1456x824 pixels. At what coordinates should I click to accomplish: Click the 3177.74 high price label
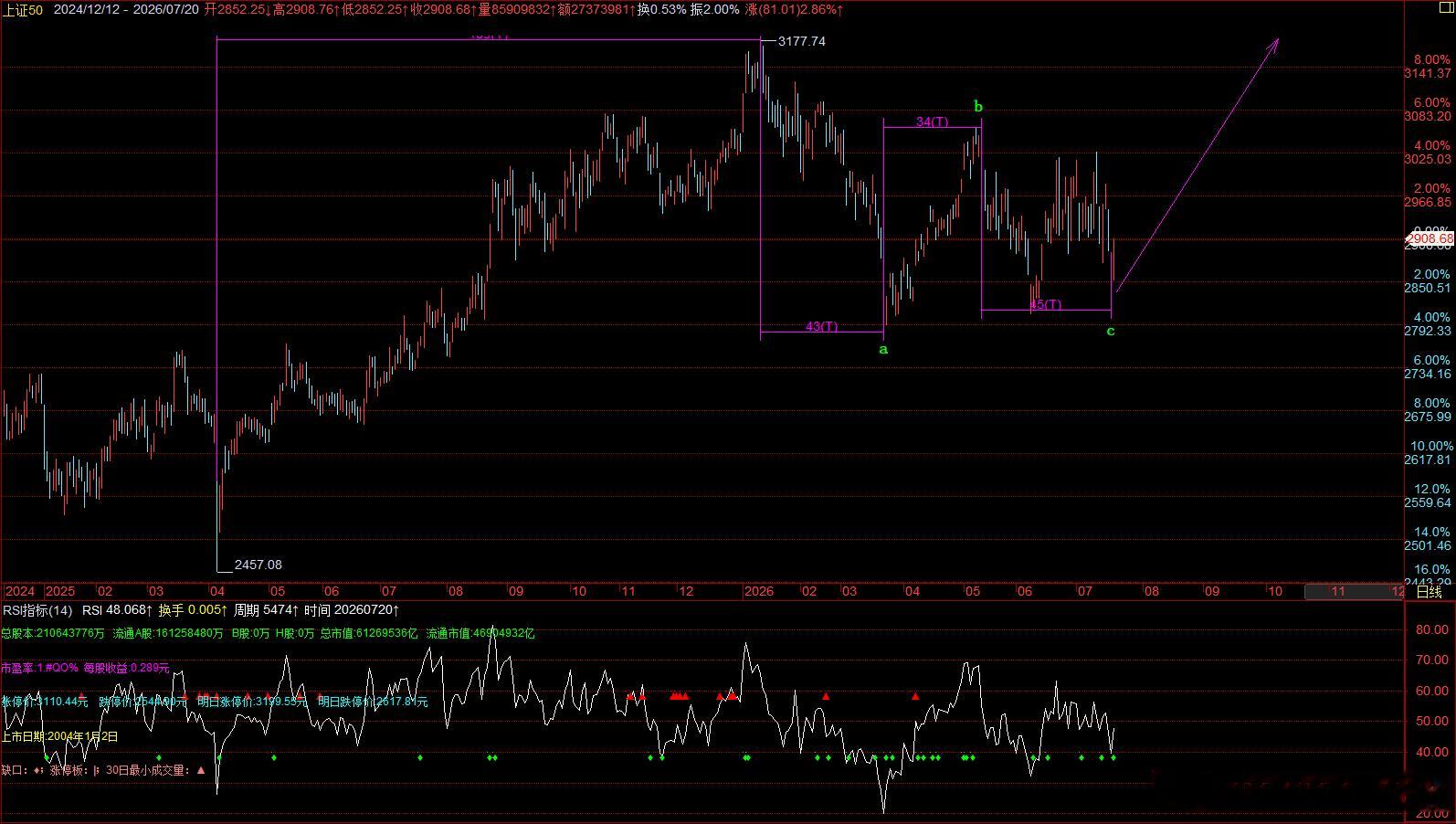click(x=802, y=41)
